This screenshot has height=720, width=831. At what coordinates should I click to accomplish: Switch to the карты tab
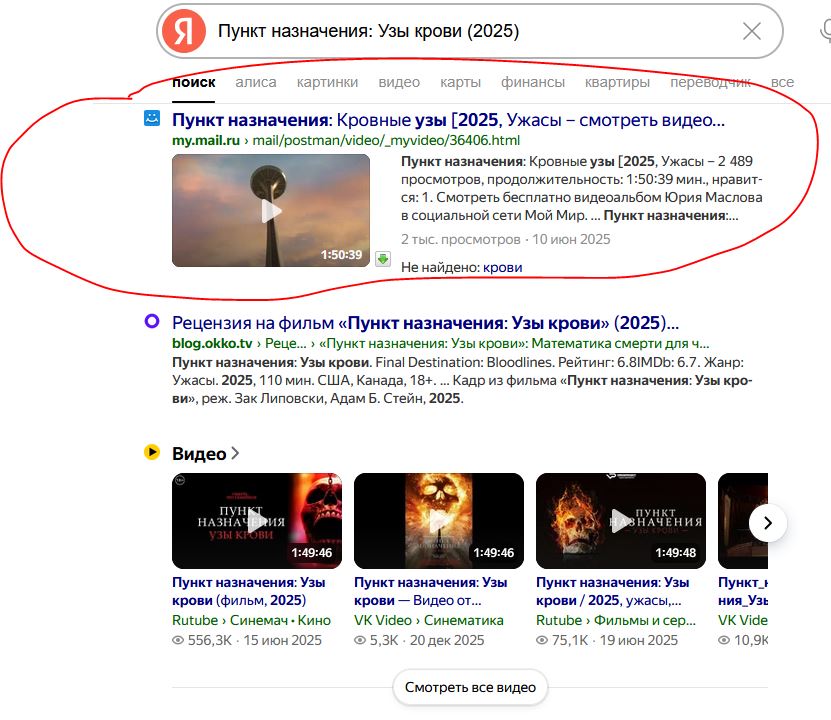(460, 82)
